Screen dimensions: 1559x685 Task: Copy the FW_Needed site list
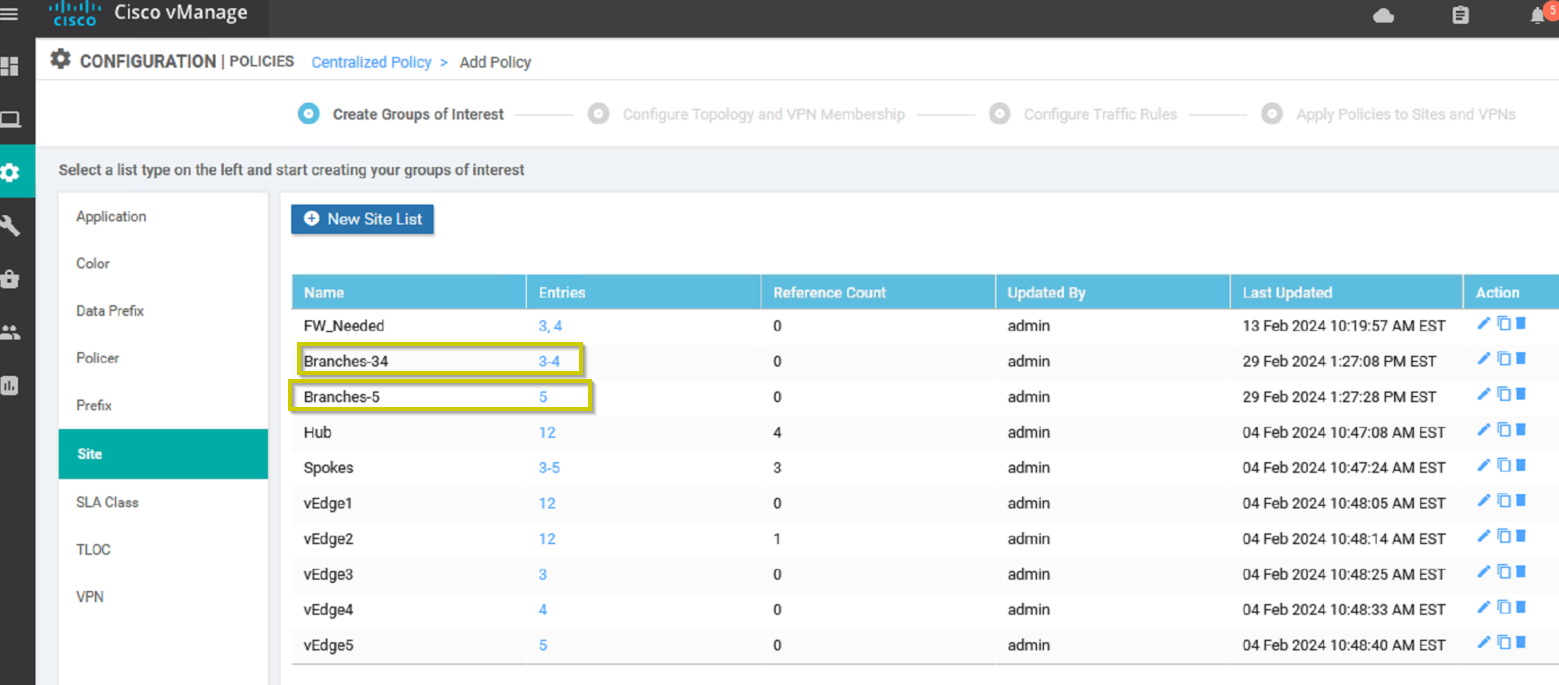click(x=1503, y=323)
